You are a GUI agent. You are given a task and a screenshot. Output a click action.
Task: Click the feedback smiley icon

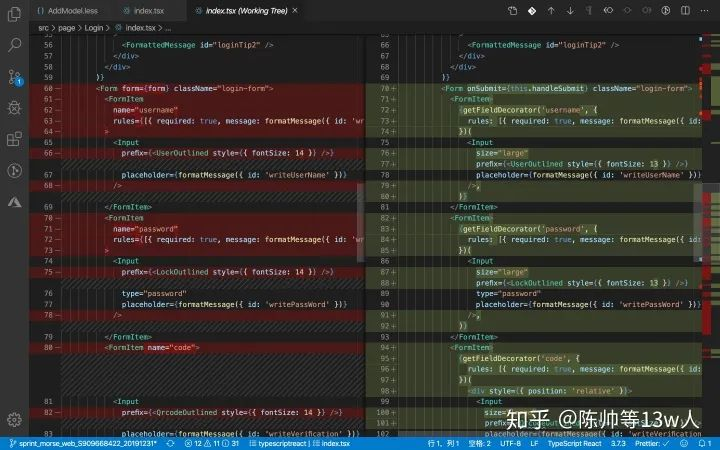pyautogui.click(x=684, y=444)
